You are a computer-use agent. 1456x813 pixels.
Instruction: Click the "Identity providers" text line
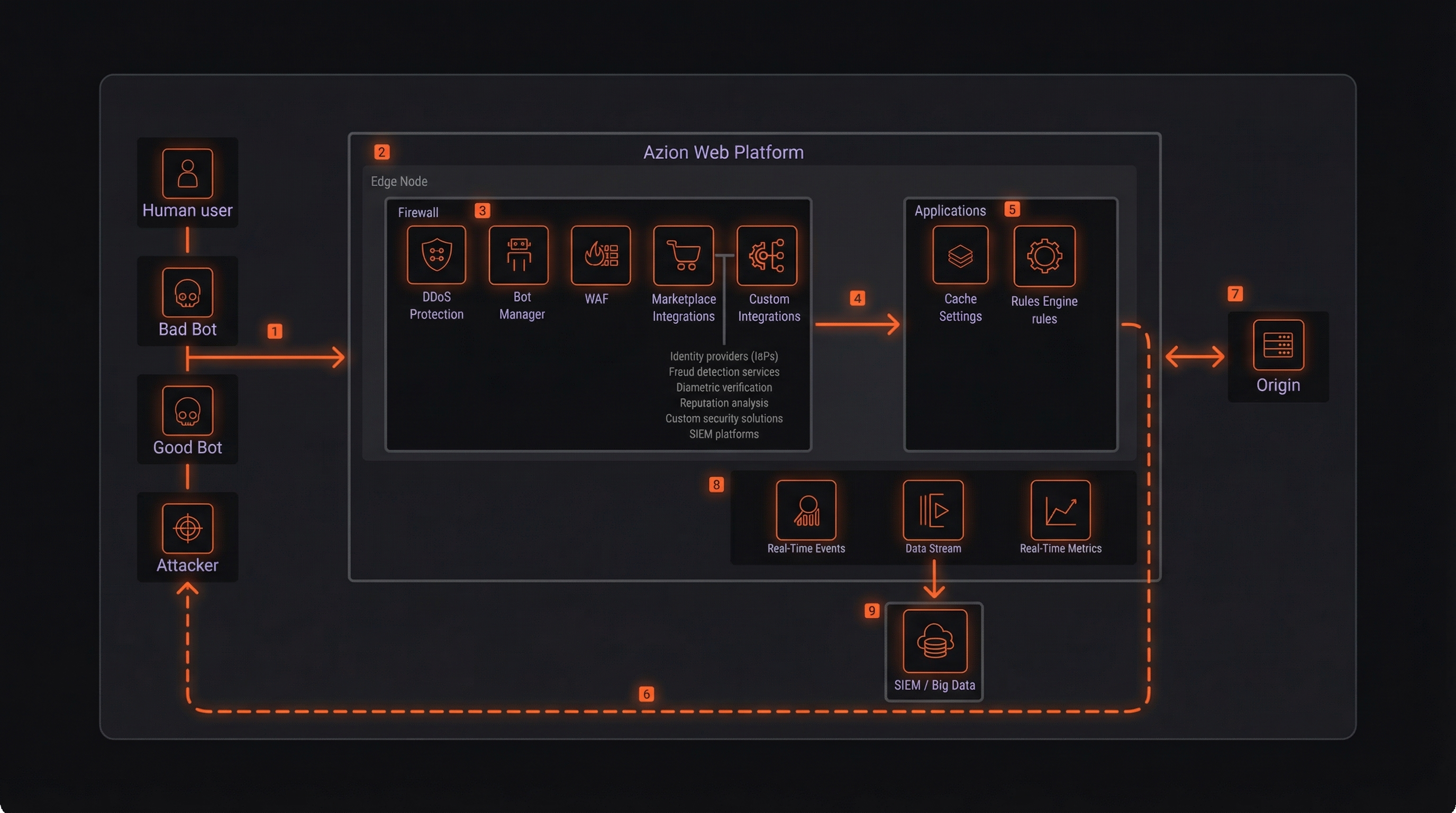point(724,356)
